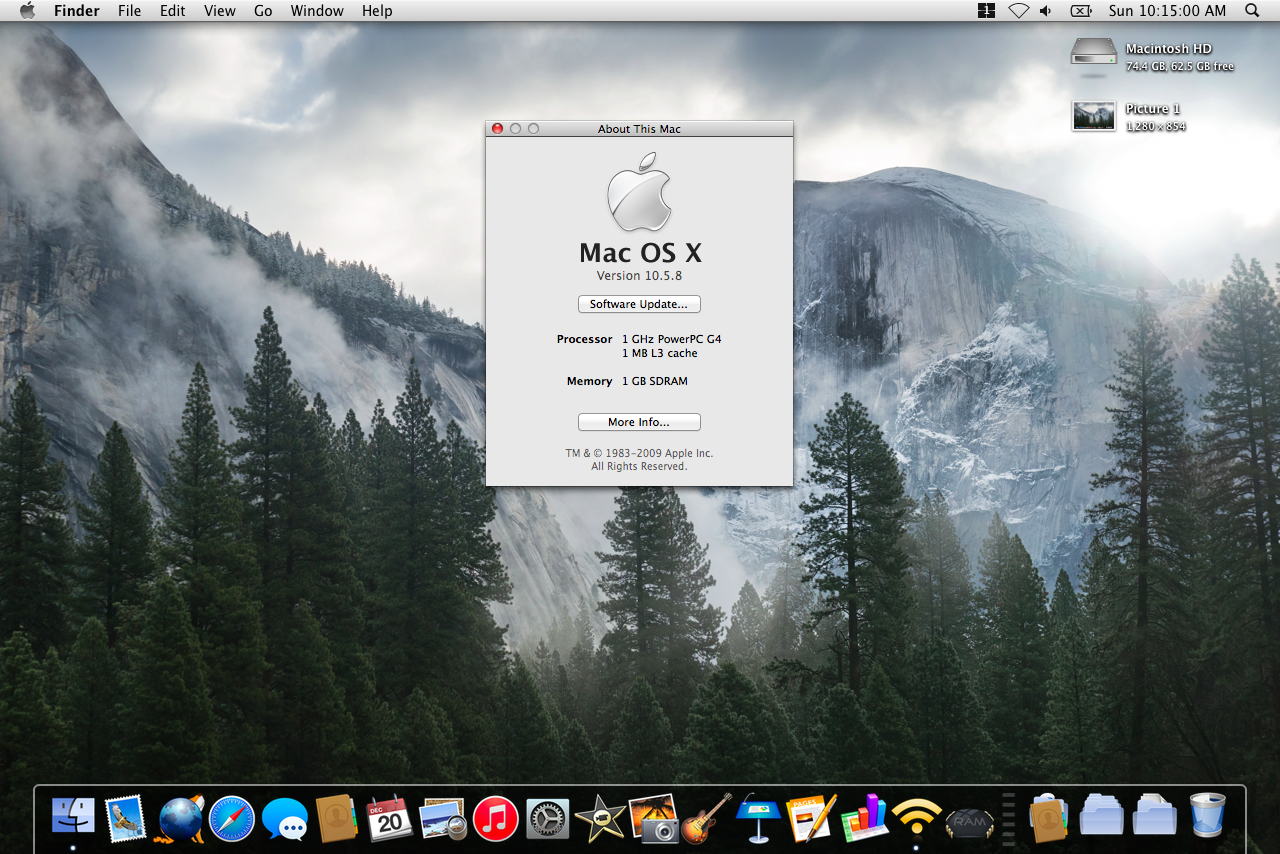Screen dimensions: 1280x854
Task: Launch Pages from the dock
Action: tap(811, 819)
